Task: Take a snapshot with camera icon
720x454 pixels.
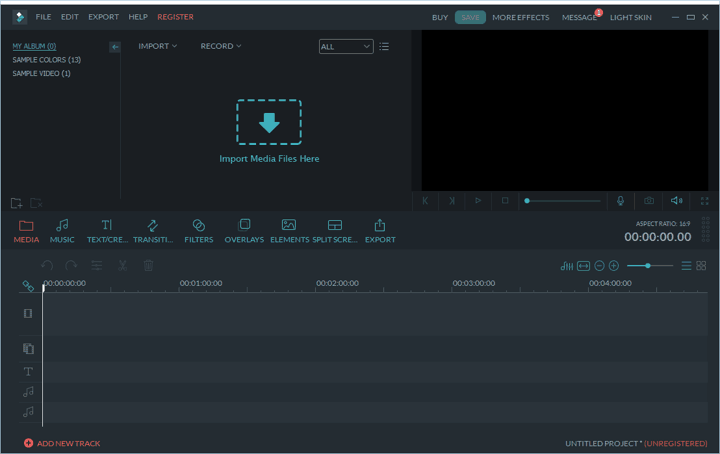Action: (x=649, y=201)
